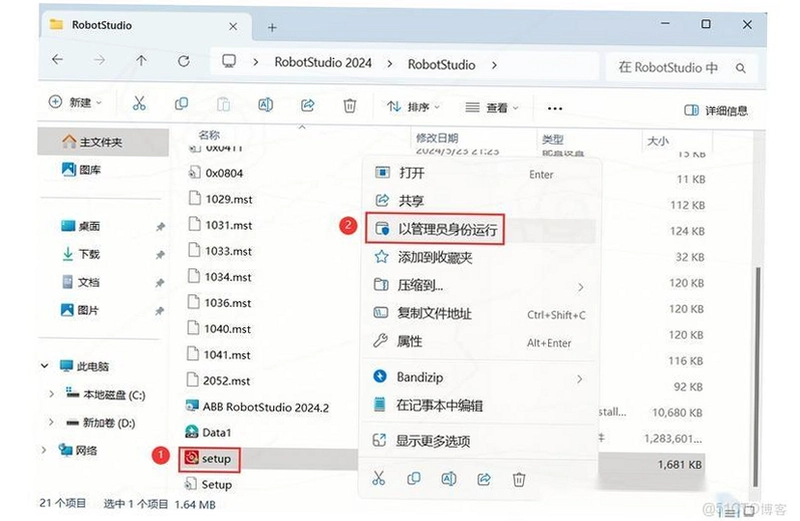
Task: Open a new tab with the plus
Action: coord(272,28)
